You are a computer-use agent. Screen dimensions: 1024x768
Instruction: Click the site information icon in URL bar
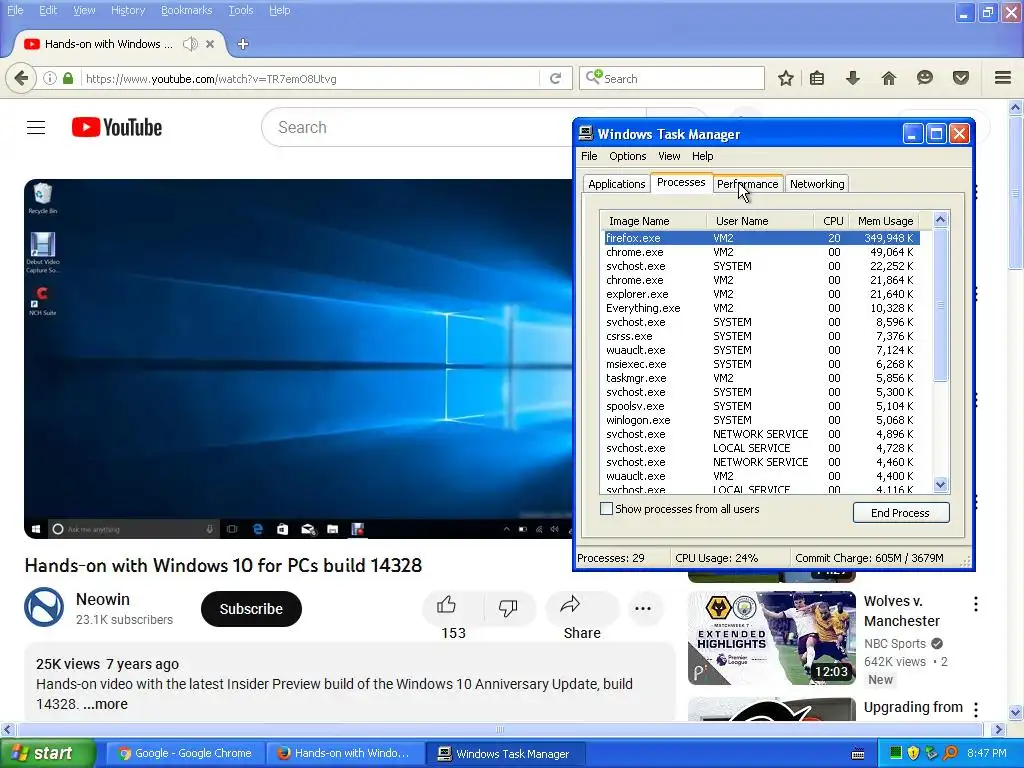(50, 78)
